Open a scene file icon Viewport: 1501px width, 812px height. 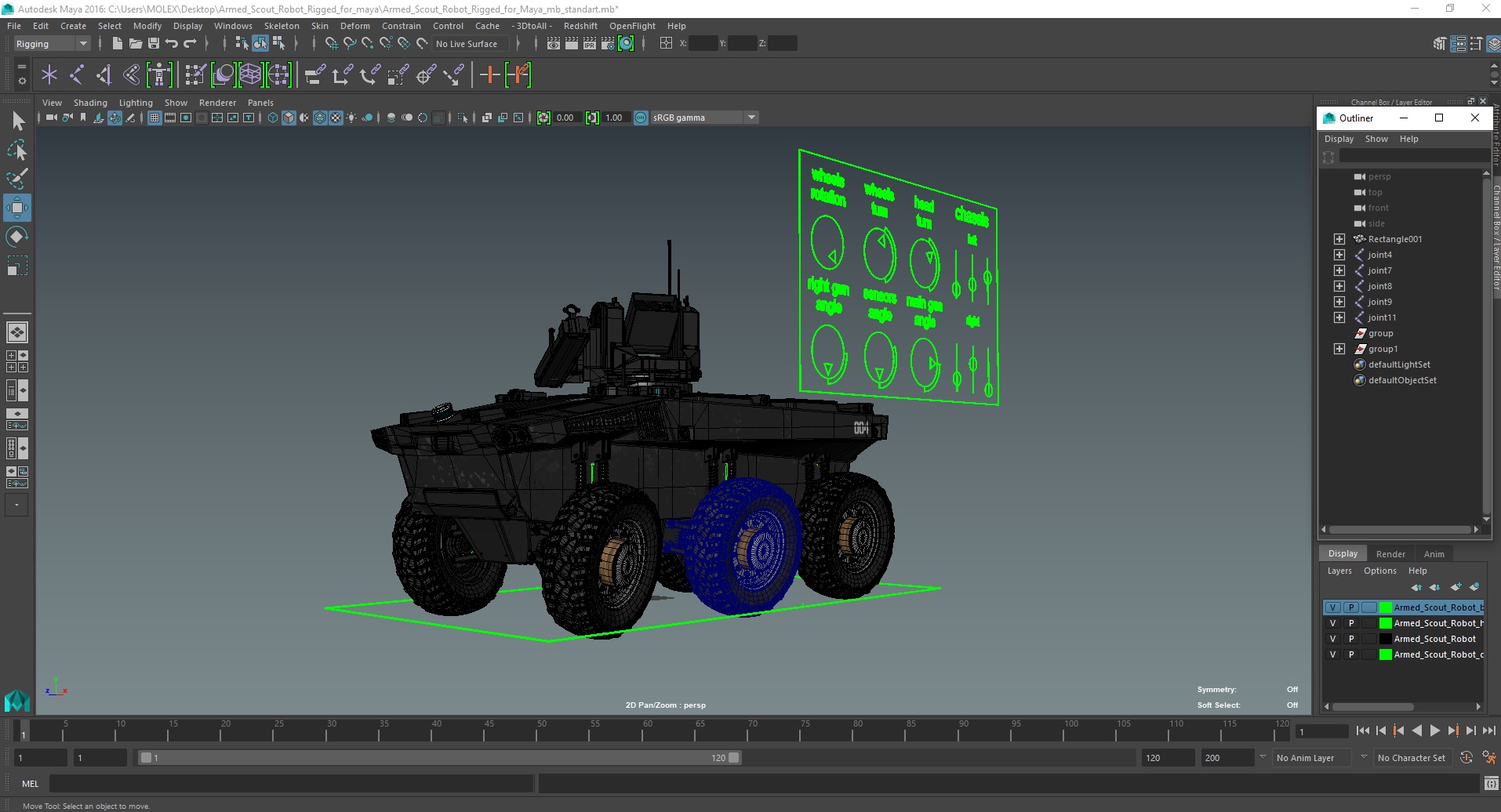135,44
